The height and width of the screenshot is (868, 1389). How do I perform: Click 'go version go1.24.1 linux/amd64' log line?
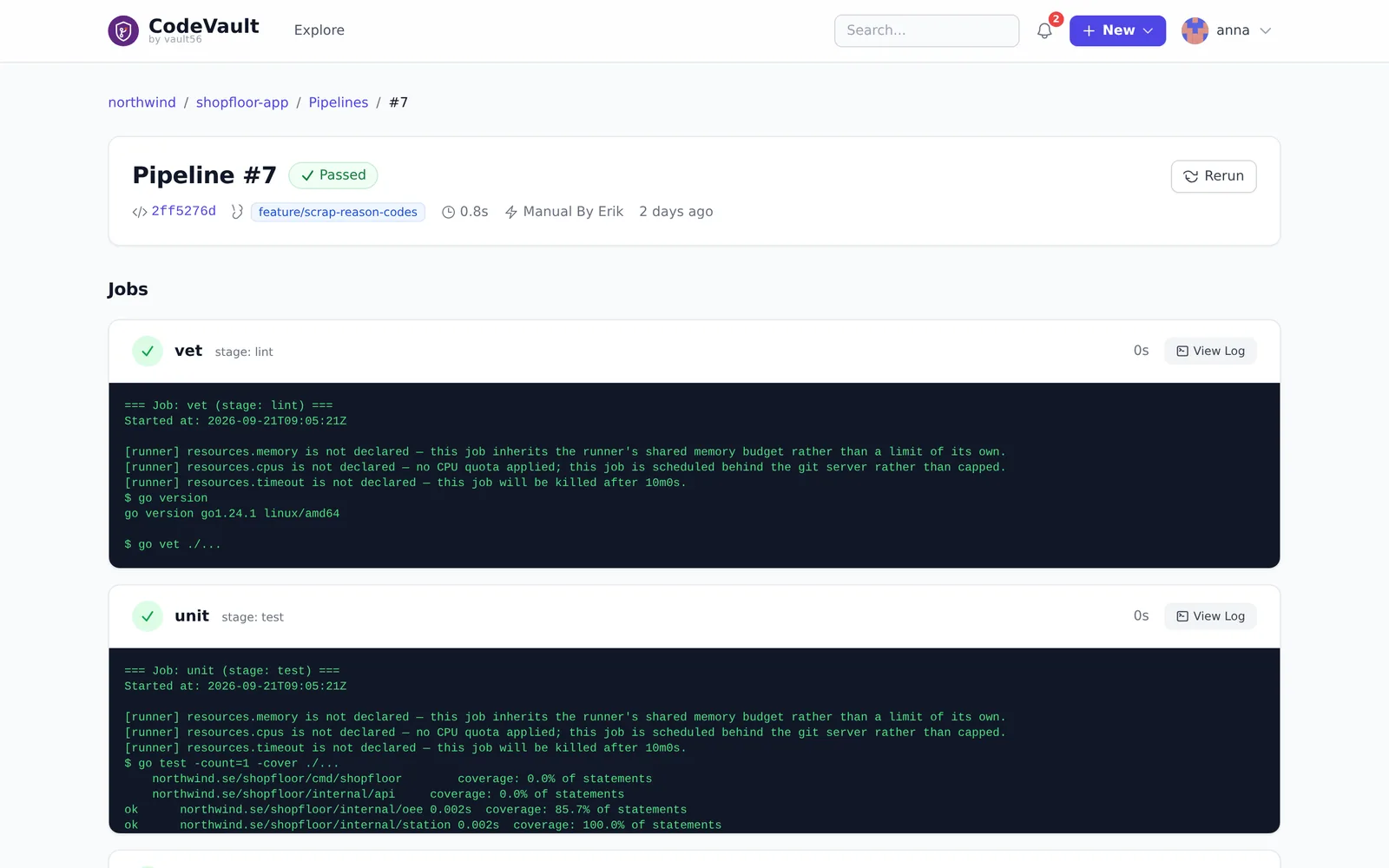(232, 513)
